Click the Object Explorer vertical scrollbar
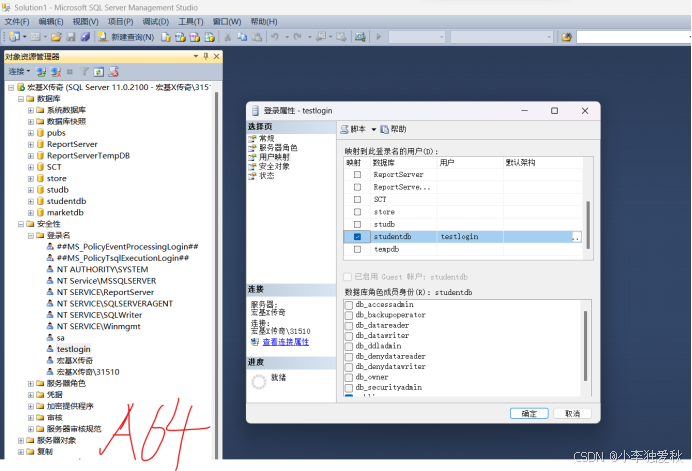Image resolution: width=692 pixels, height=471 pixels. click(217, 275)
